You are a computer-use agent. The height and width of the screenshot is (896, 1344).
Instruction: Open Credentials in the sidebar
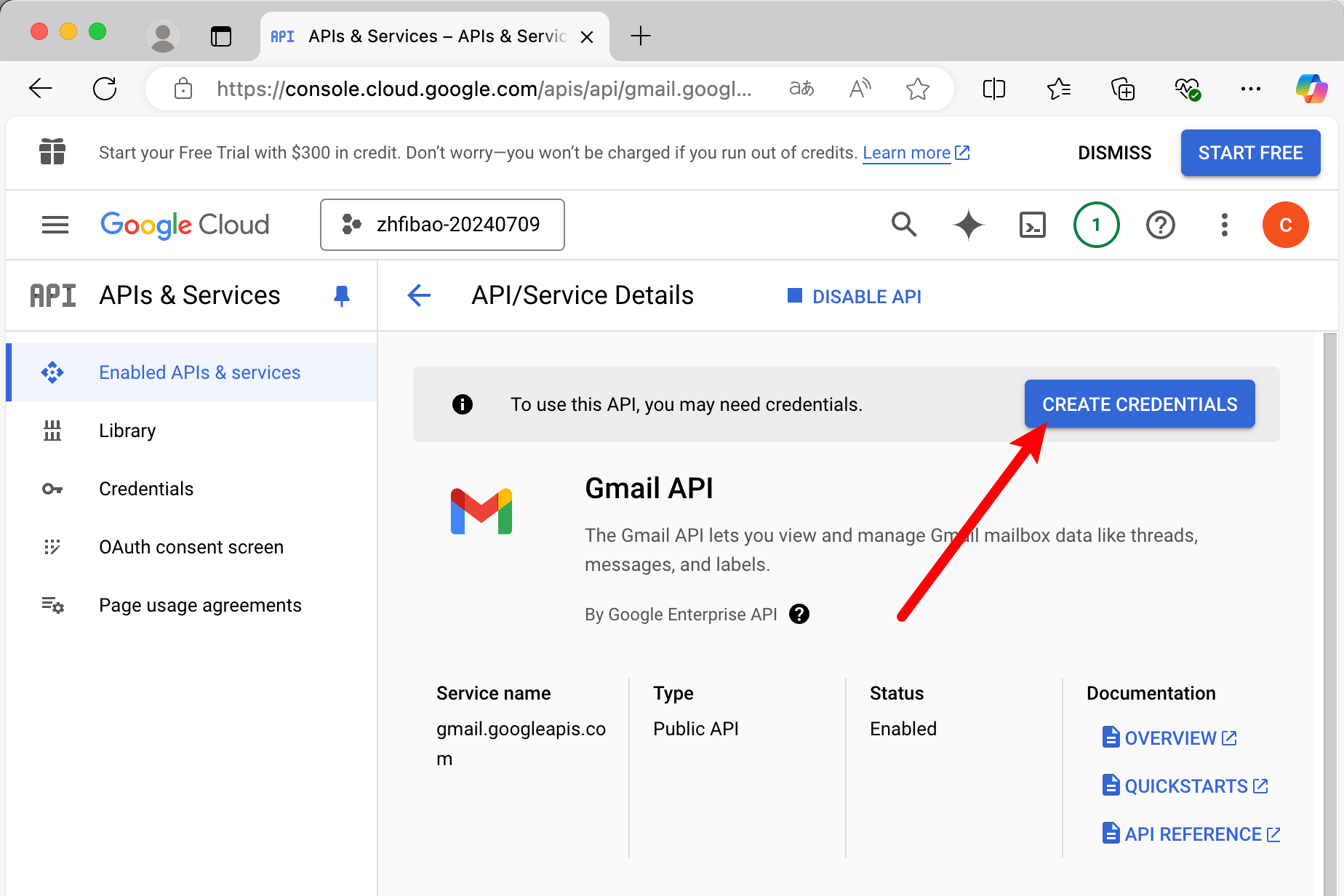coord(191,489)
